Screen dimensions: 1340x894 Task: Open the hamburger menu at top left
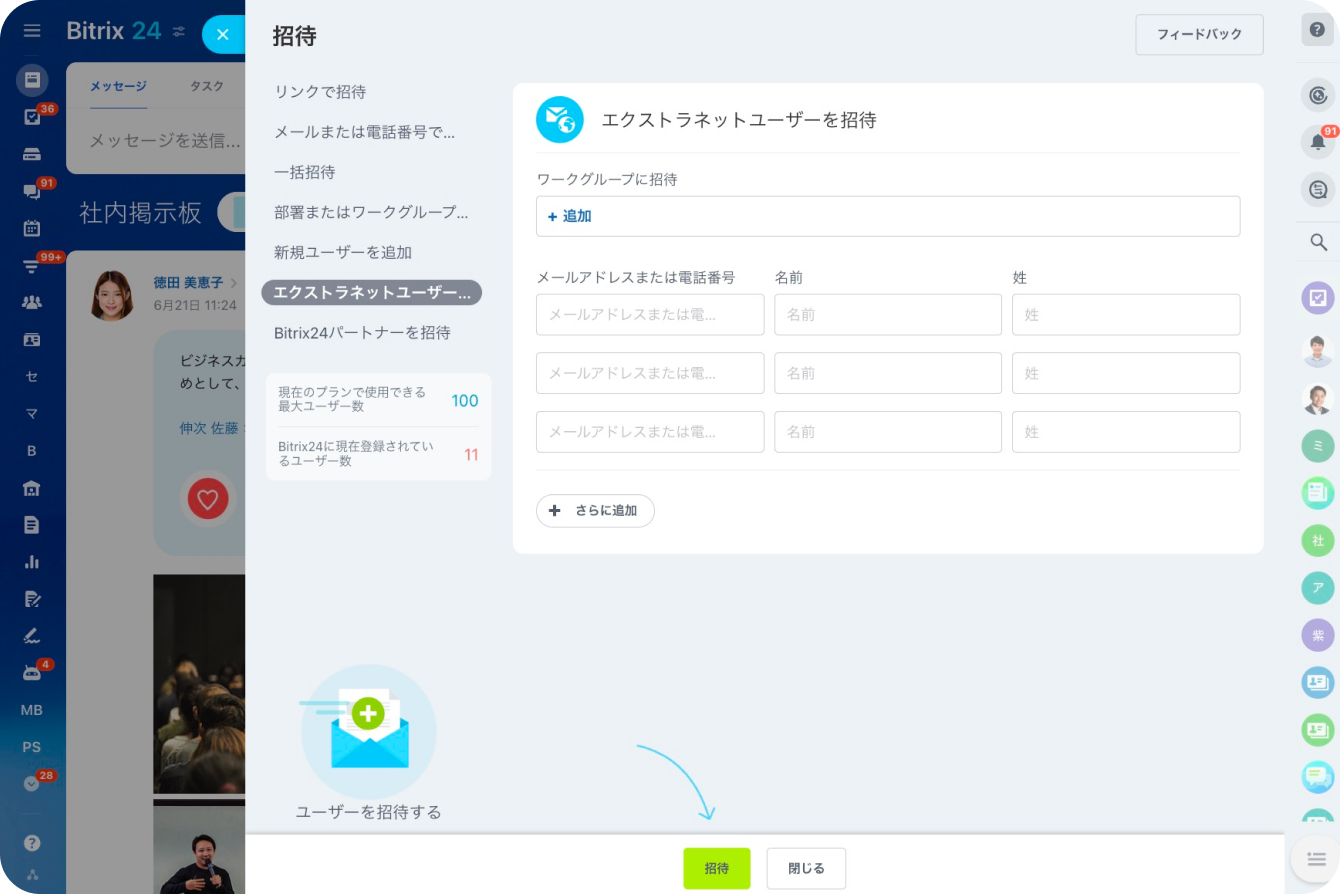(x=32, y=30)
